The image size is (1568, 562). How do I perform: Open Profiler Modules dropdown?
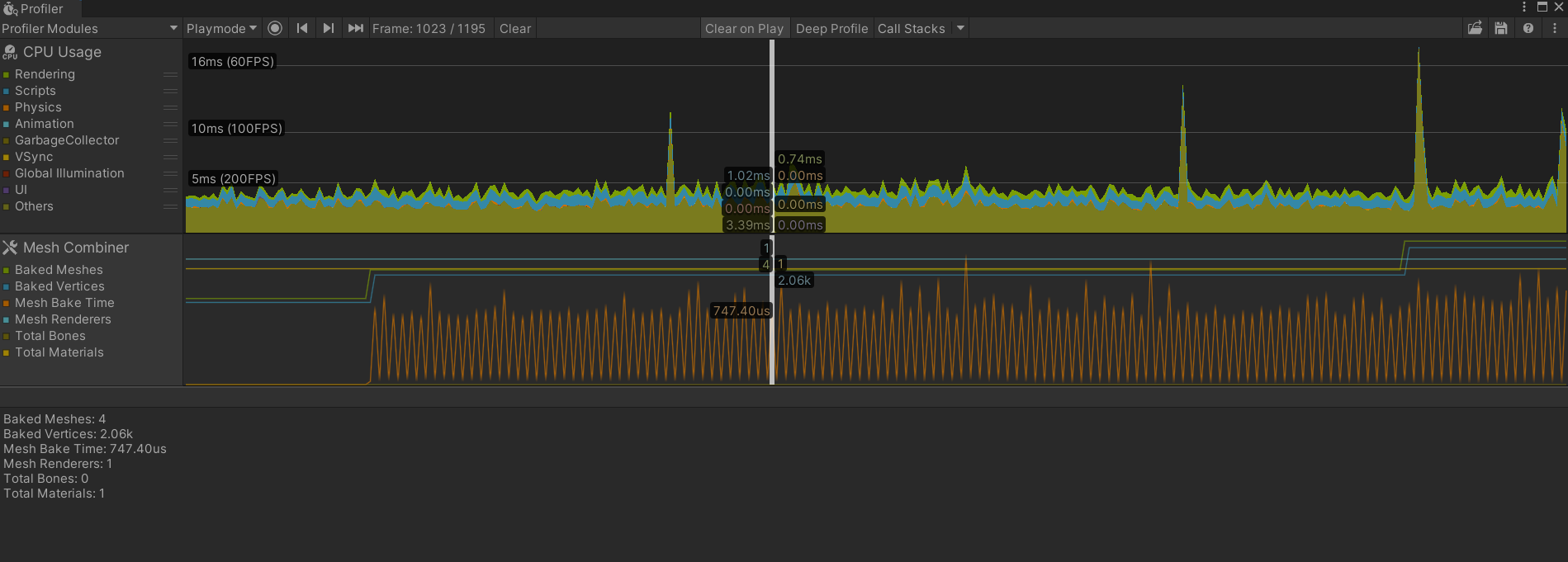pos(90,28)
